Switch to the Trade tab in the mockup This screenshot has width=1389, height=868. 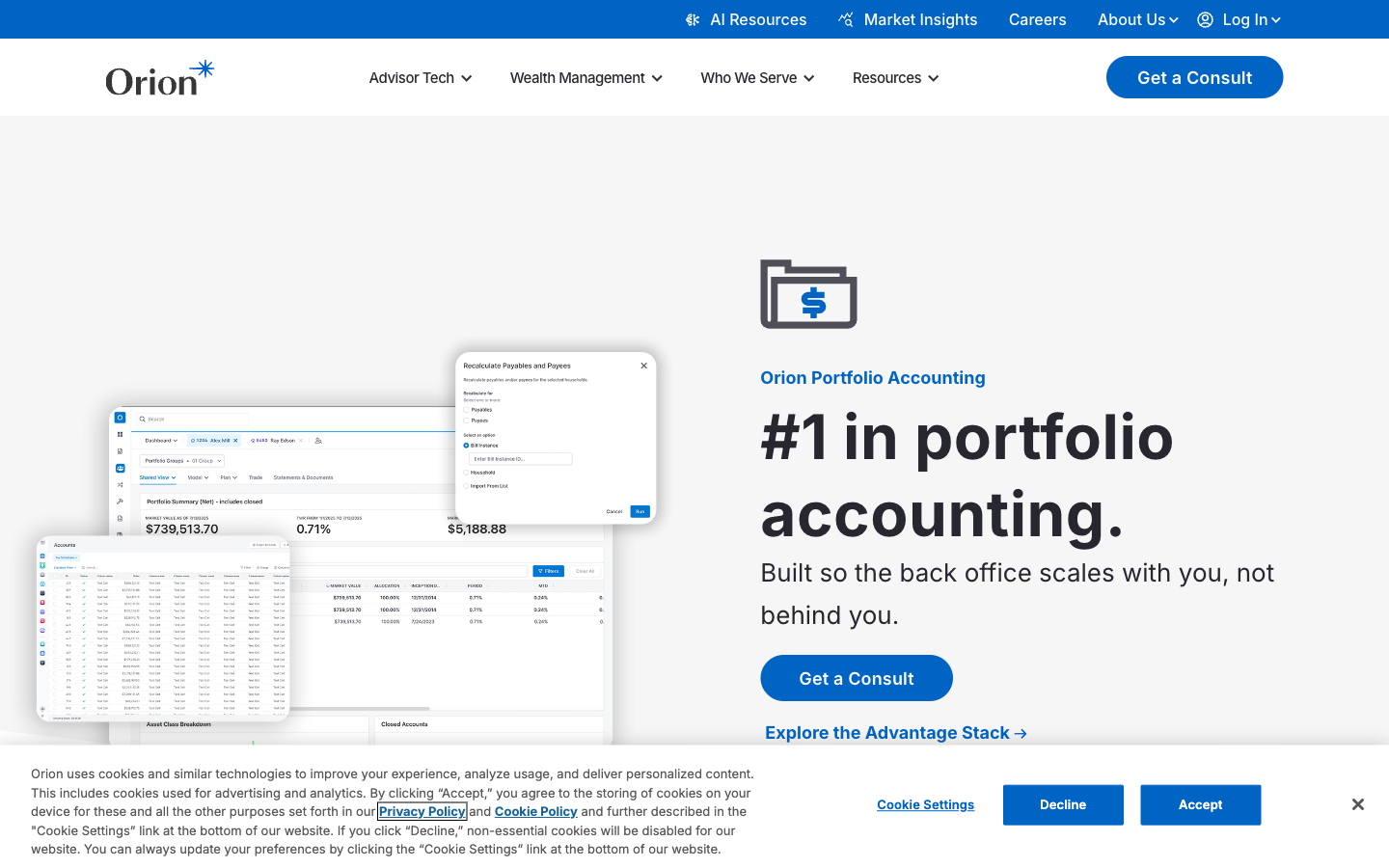click(x=256, y=477)
